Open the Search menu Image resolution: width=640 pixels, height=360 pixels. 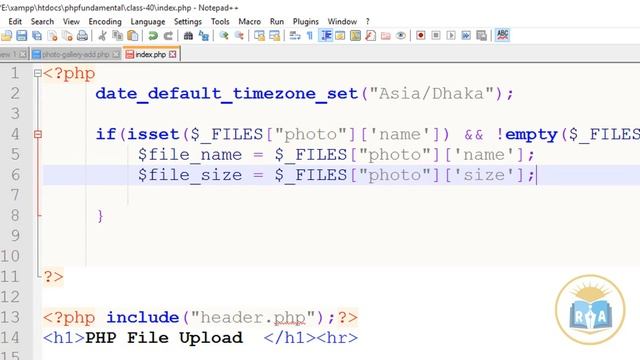point(42,22)
